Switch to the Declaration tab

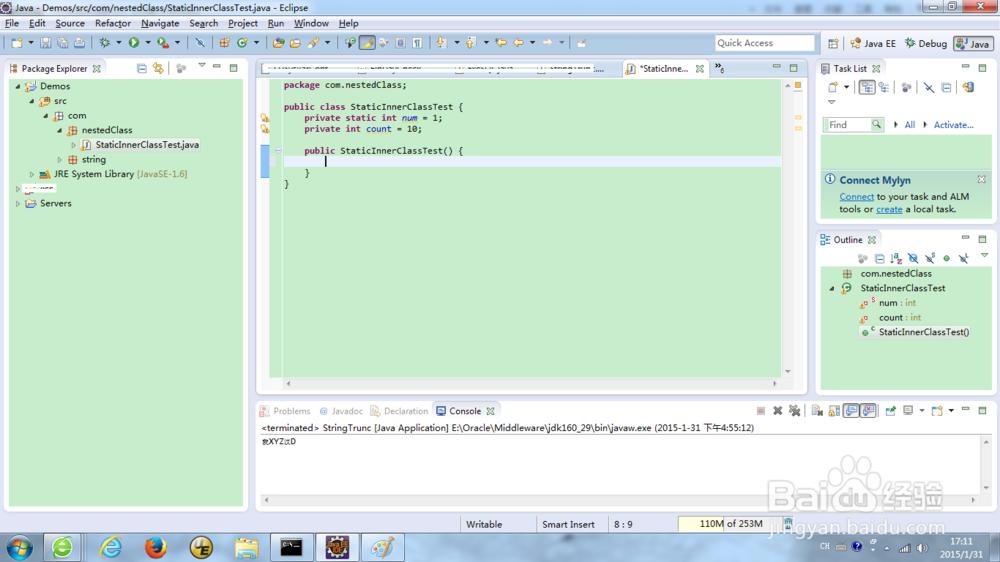coord(400,411)
